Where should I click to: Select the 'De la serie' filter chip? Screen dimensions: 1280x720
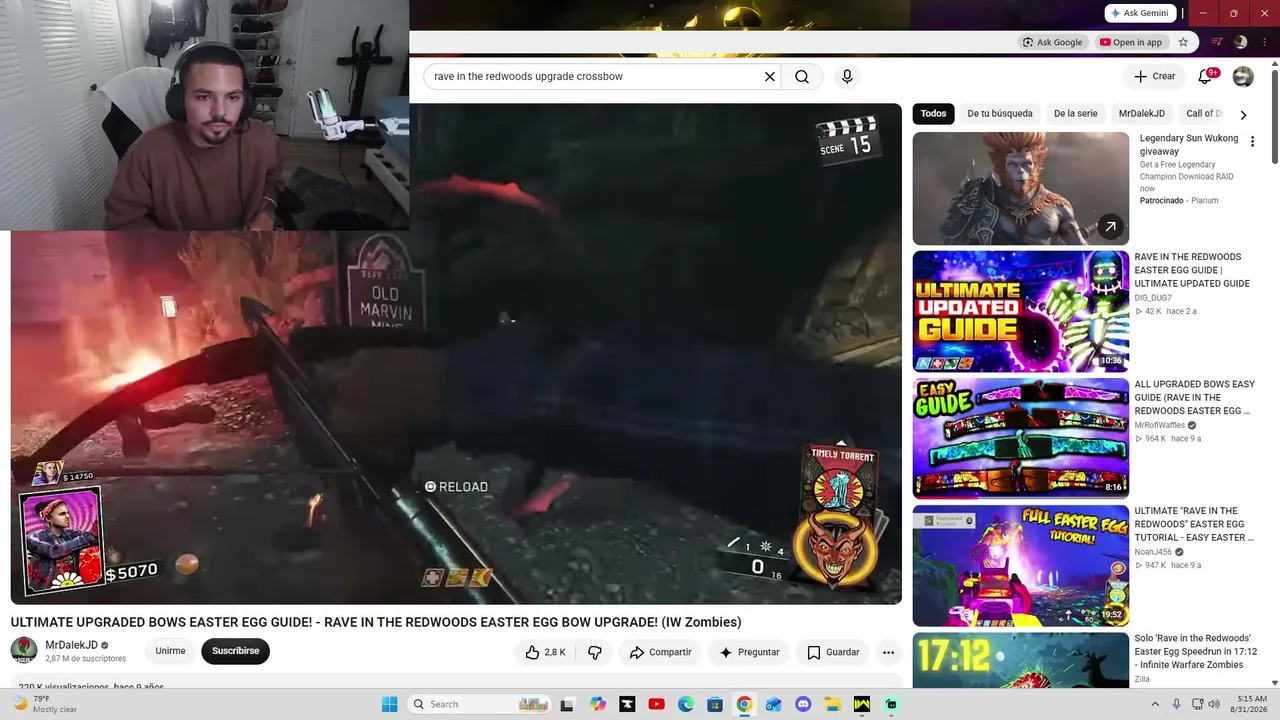pyautogui.click(x=1075, y=114)
